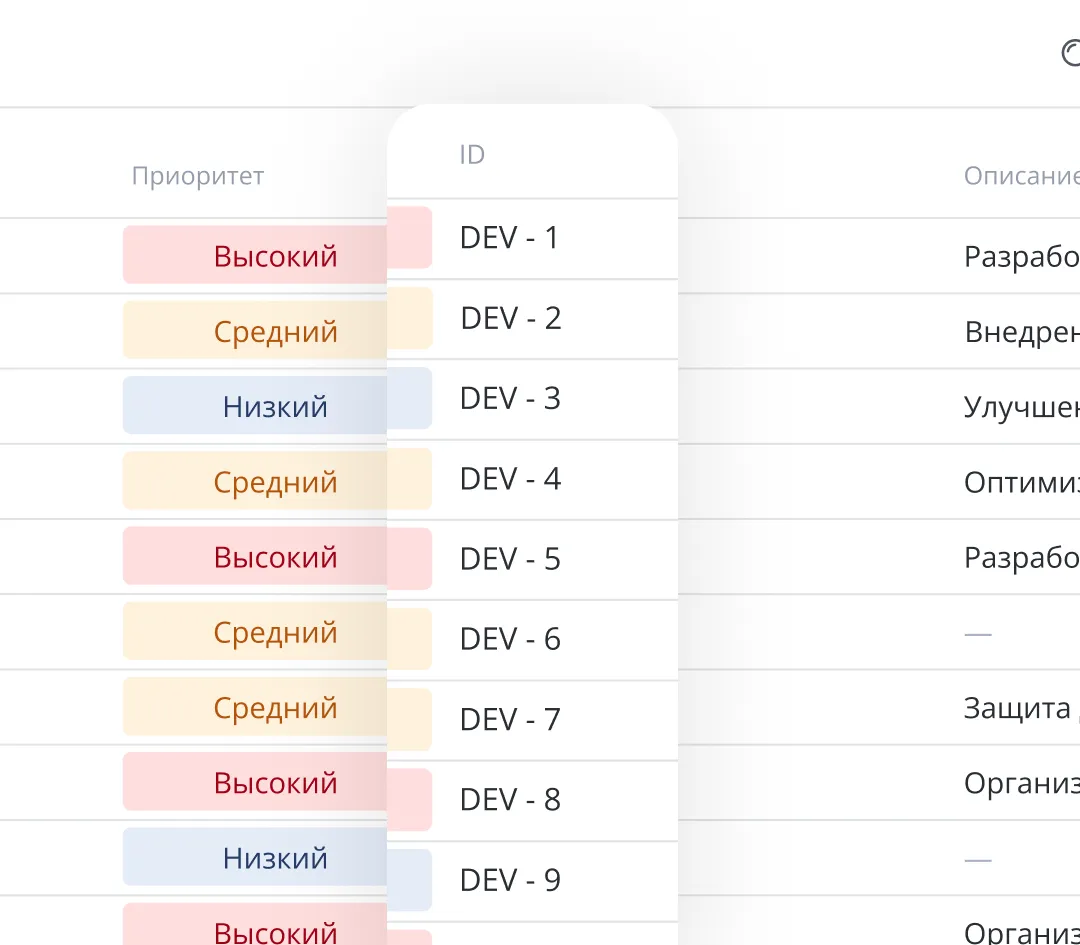The width and height of the screenshot is (1080, 945).
Task: Sort by the Приоритет column header
Action: tap(198, 177)
